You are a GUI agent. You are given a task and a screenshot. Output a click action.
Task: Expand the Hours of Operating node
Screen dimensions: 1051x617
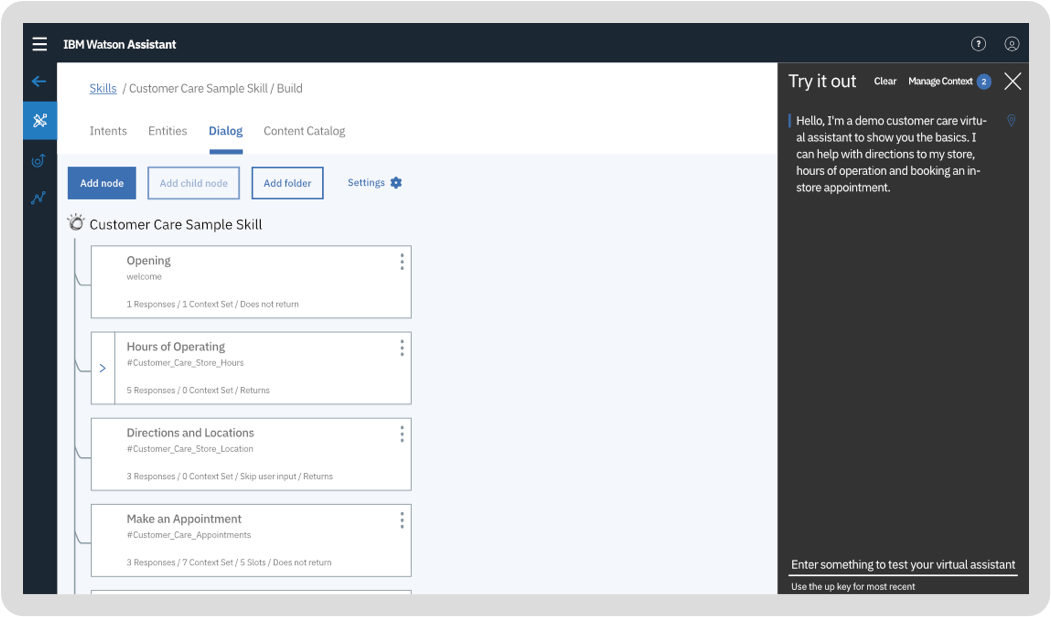[103, 368]
